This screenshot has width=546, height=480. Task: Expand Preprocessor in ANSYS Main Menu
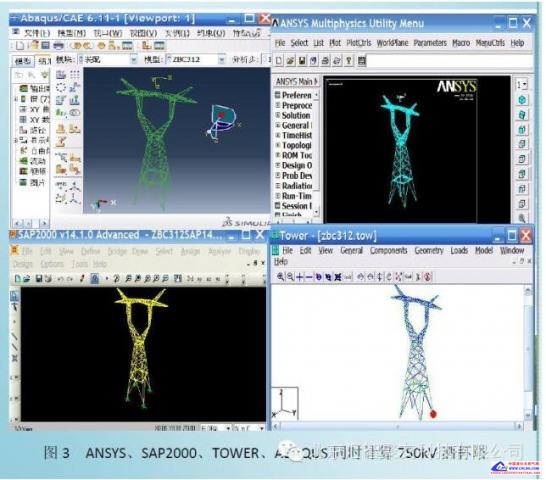pyautogui.click(x=278, y=105)
